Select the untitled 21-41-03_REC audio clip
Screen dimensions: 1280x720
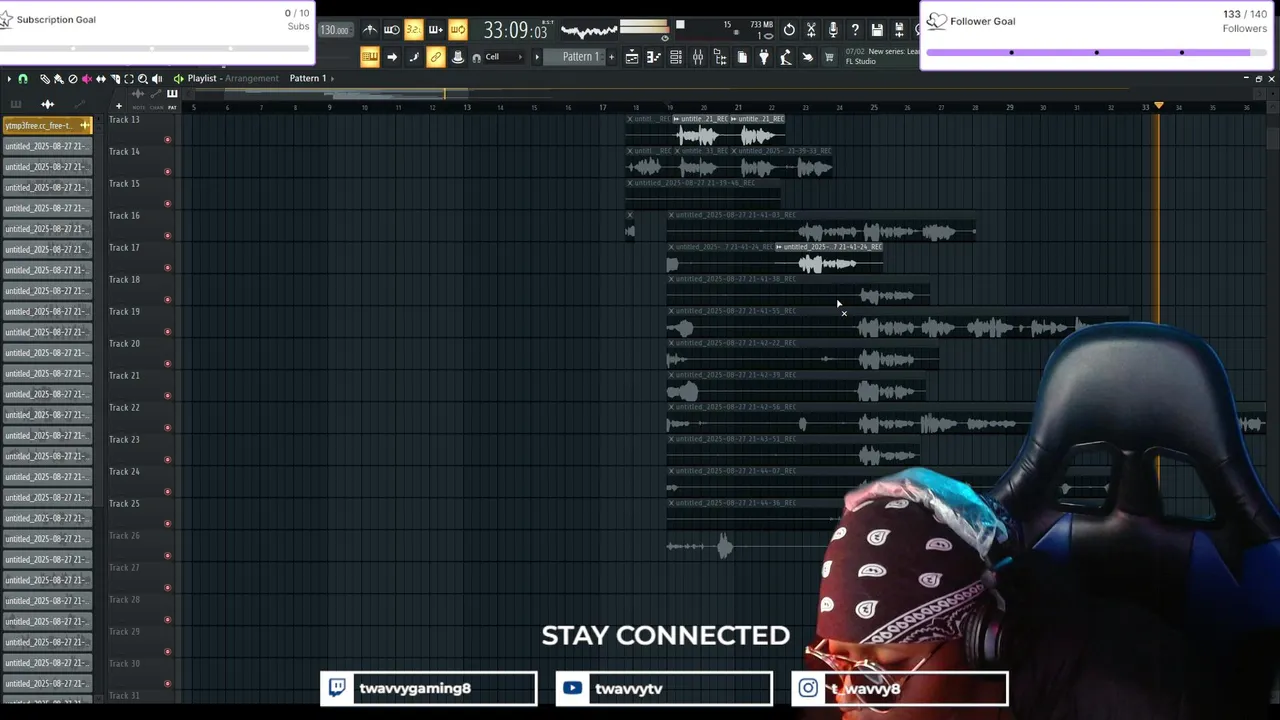click(821, 227)
